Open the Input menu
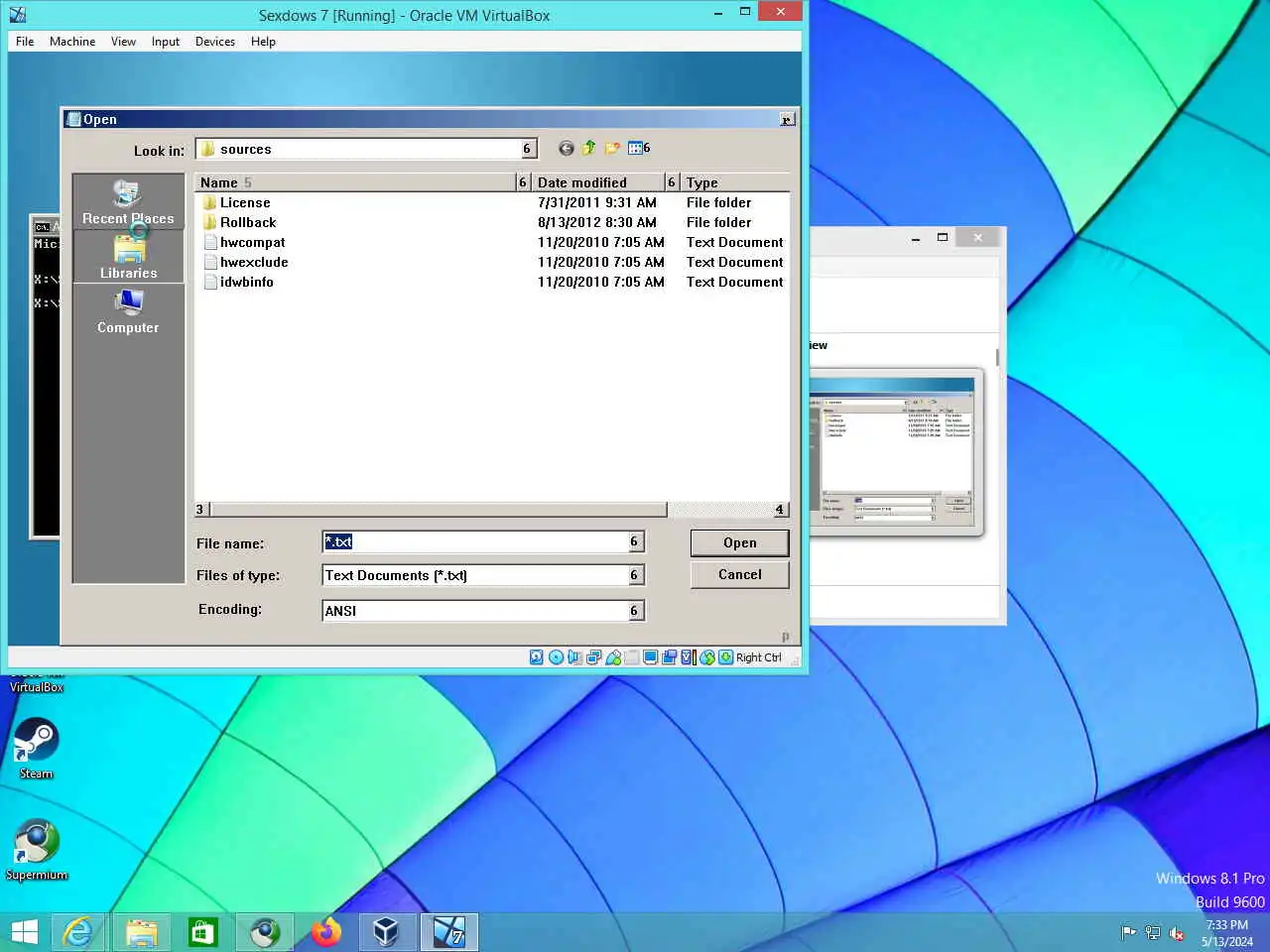The width and height of the screenshot is (1270, 952). coord(166,42)
